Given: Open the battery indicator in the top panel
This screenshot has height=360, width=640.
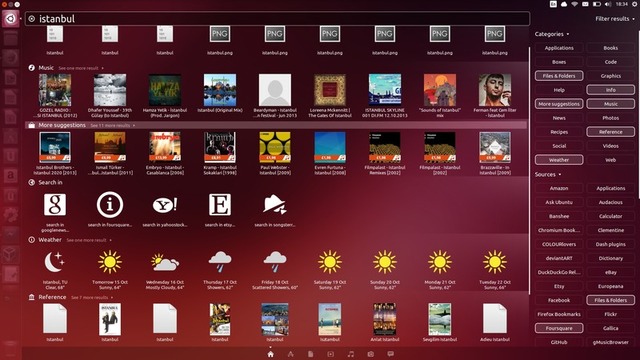Looking at the screenshot, I should 596,4.
